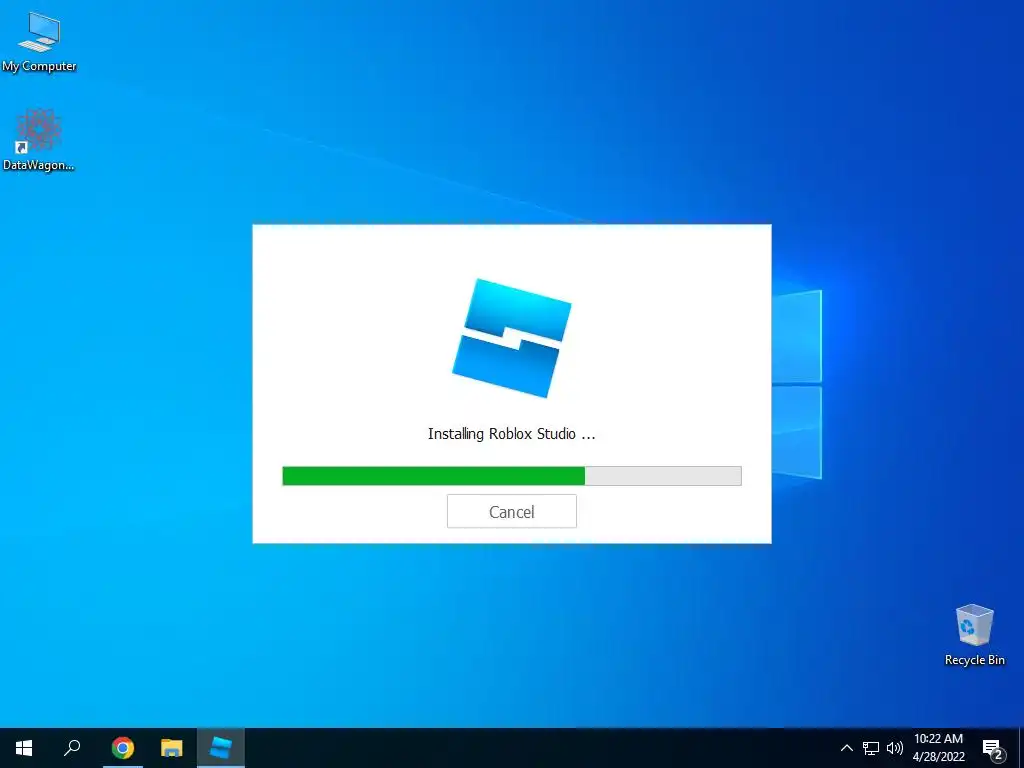Select the DataWagon desktop shortcut

click(x=39, y=140)
